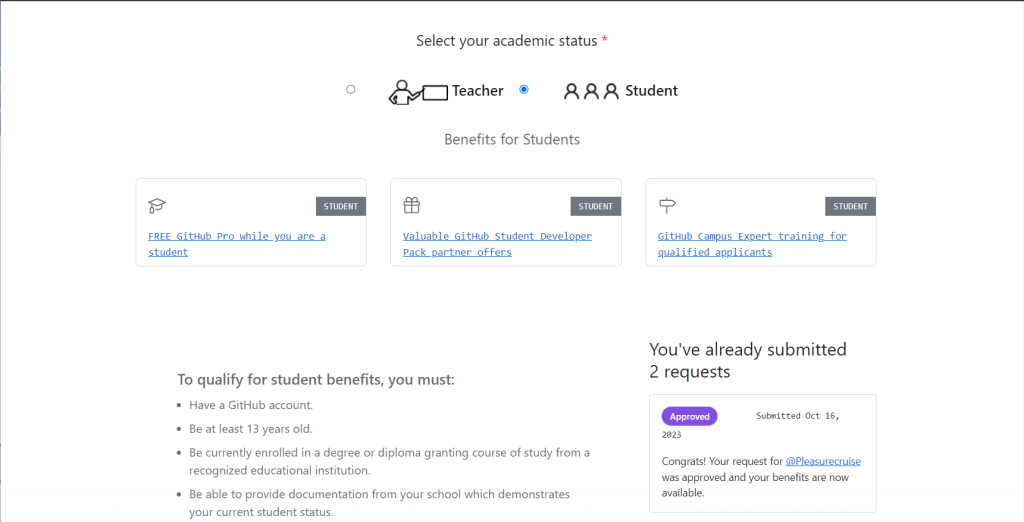This screenshot has width=1024, height=522.
Task: Click the Teacher label text
Action: click(477, 91)
